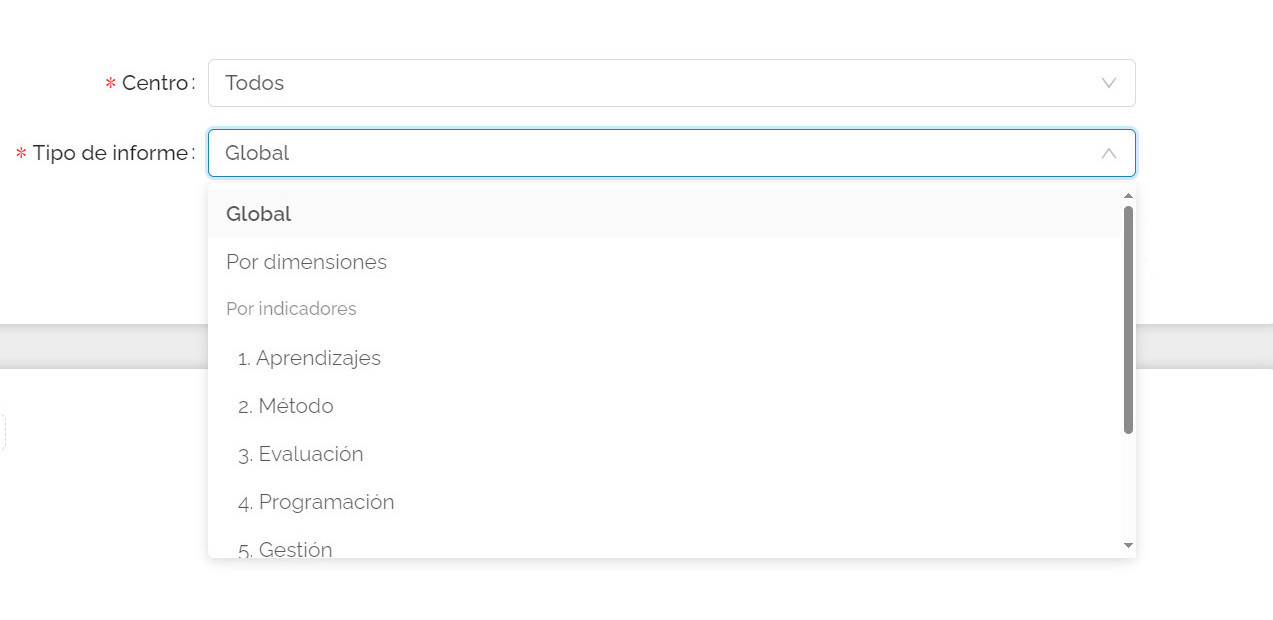Click the dropdown list scroll-up arrow
Viewport: 1273px width, 620px height.
(x=1128, y=196)
